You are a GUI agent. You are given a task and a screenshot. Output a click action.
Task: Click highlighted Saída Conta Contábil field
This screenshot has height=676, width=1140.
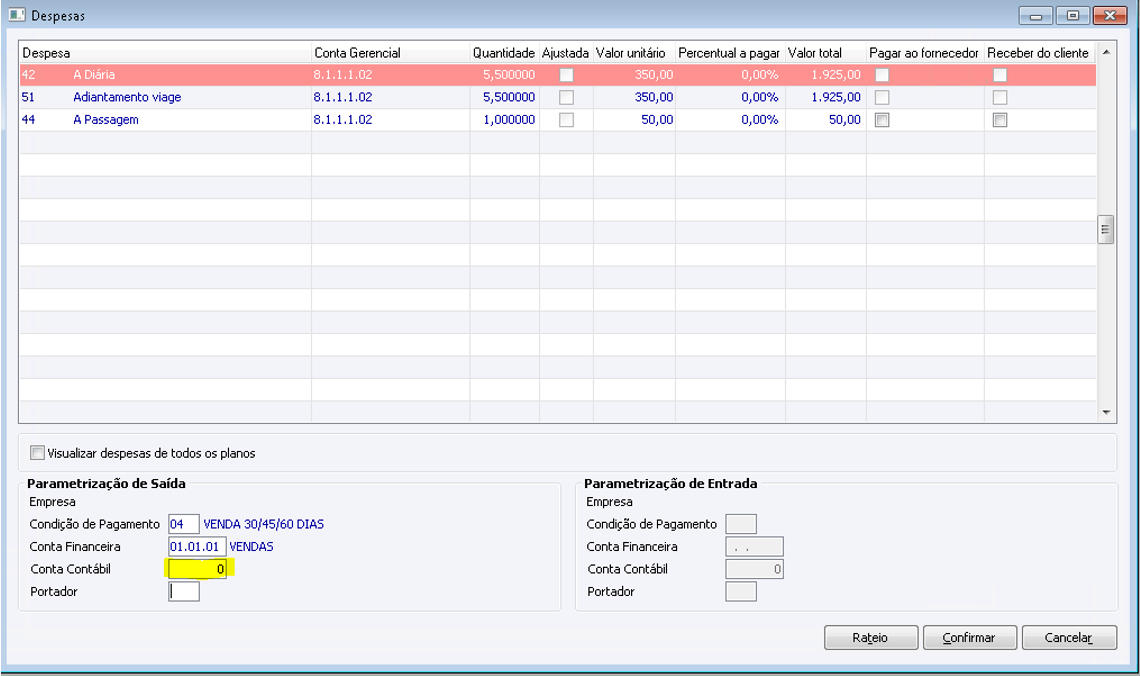197,569
